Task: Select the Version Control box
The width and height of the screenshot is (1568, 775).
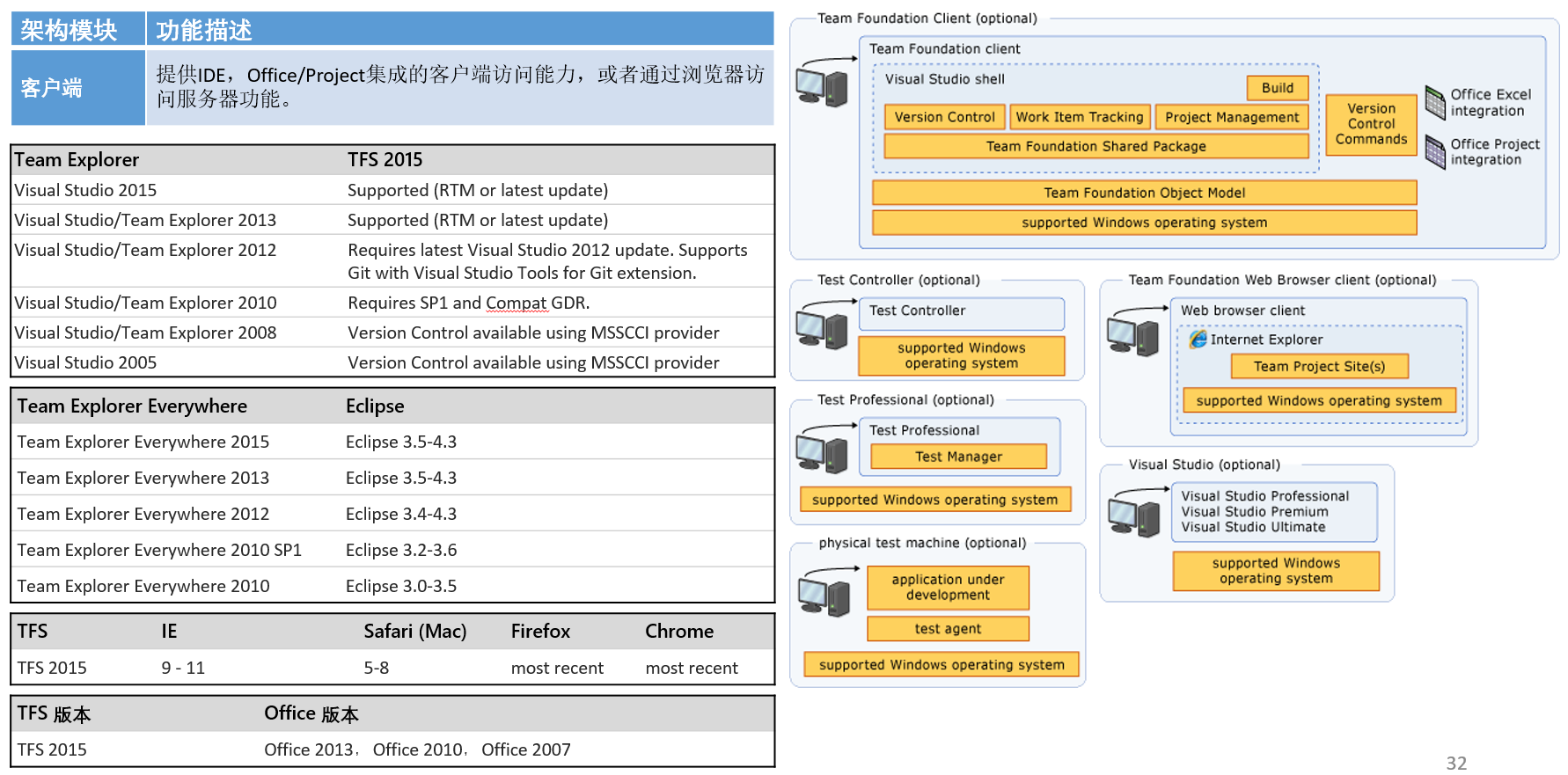Action: (945, 117)
